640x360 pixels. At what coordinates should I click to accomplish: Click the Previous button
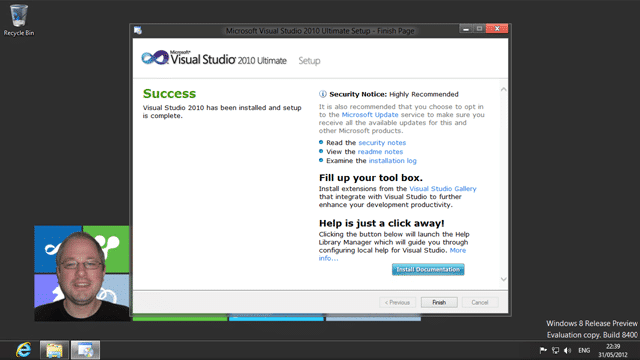click(398, 302)
